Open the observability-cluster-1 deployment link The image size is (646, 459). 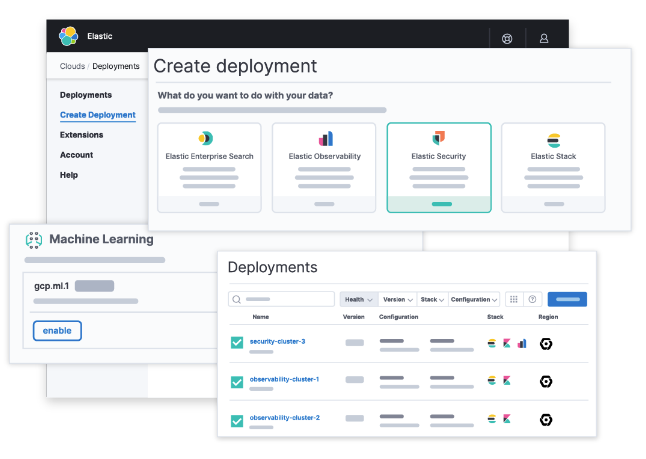(x=284, y=379)
